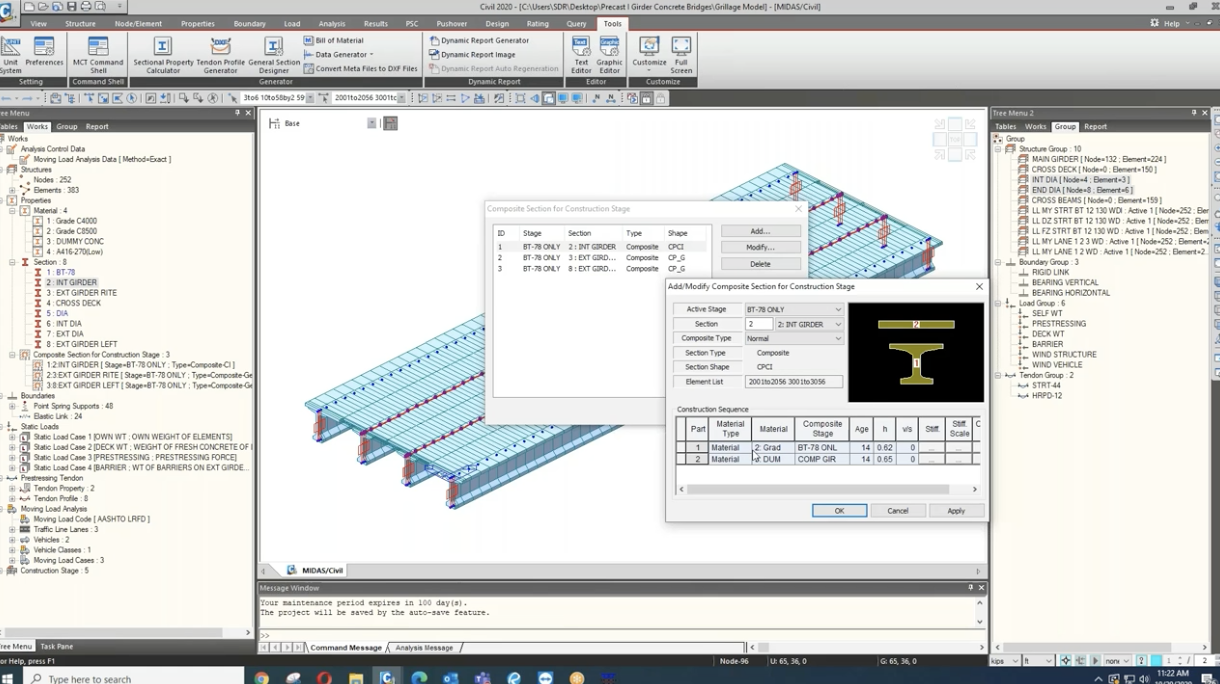Open the Structure ribbon tab
Image resolution: width=1220 pixels, height=684 pixels.
[x=80, y=24]
